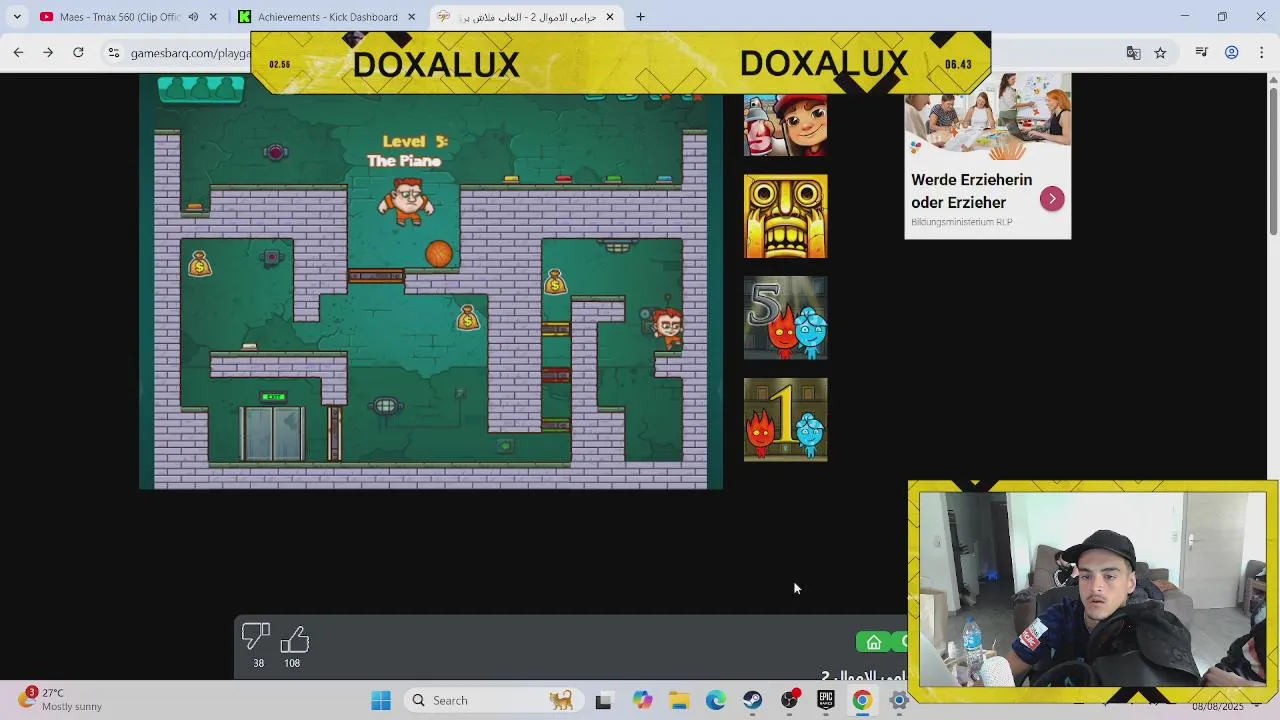Open the media controls icon
The height and width of the screenshot is (720, 1280).
tap(1202, 53)
